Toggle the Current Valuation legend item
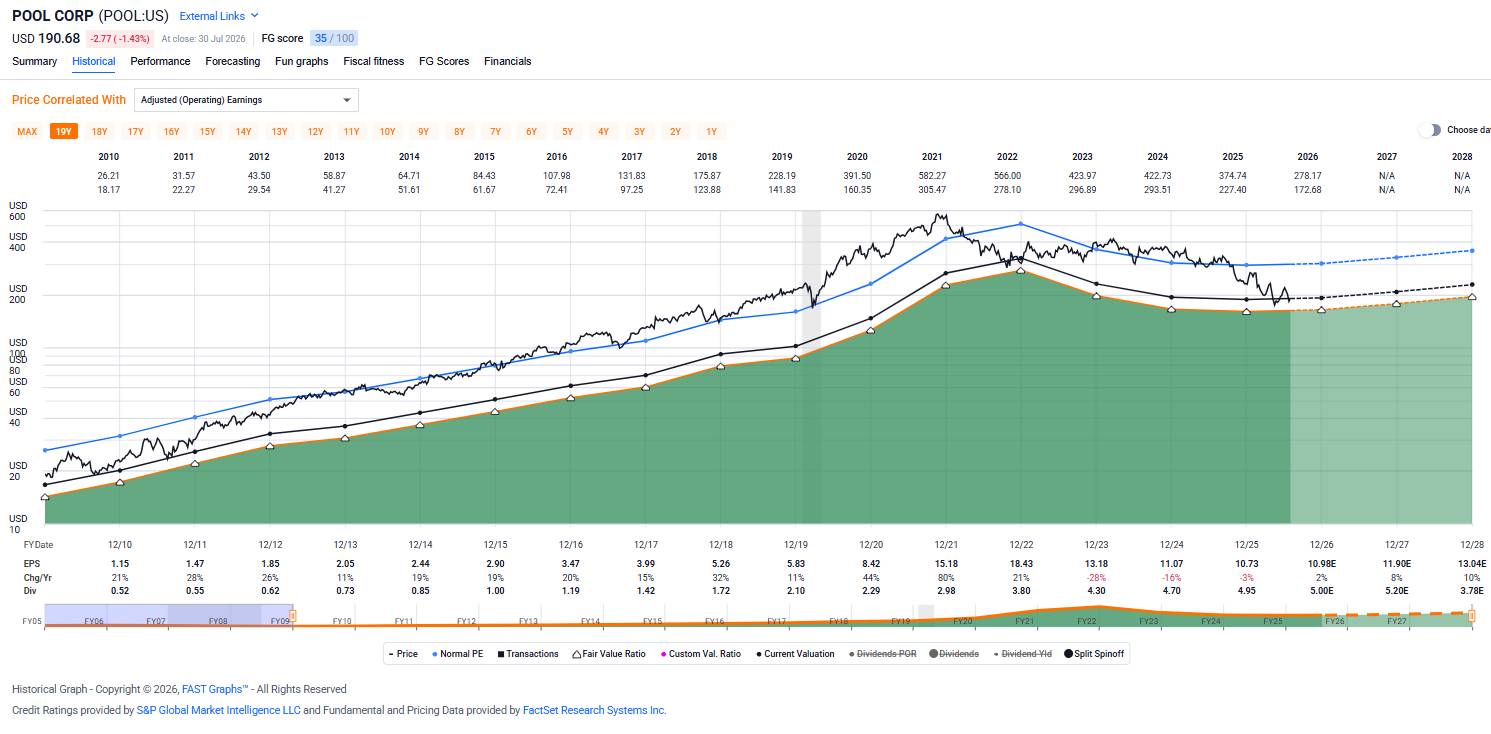This screenshot has width=1491, height=734. click(795, 654)
